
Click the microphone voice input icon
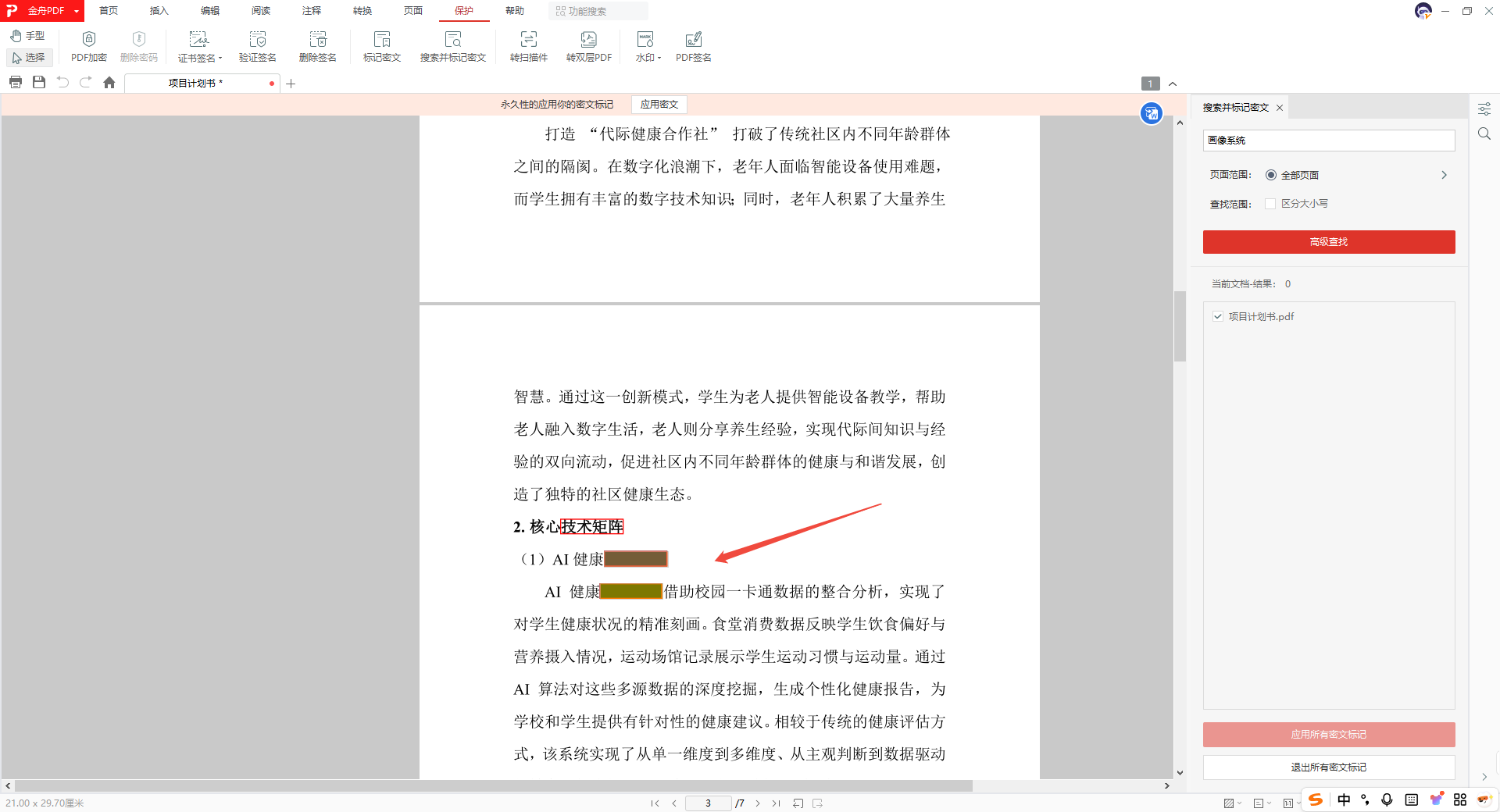1387,800
